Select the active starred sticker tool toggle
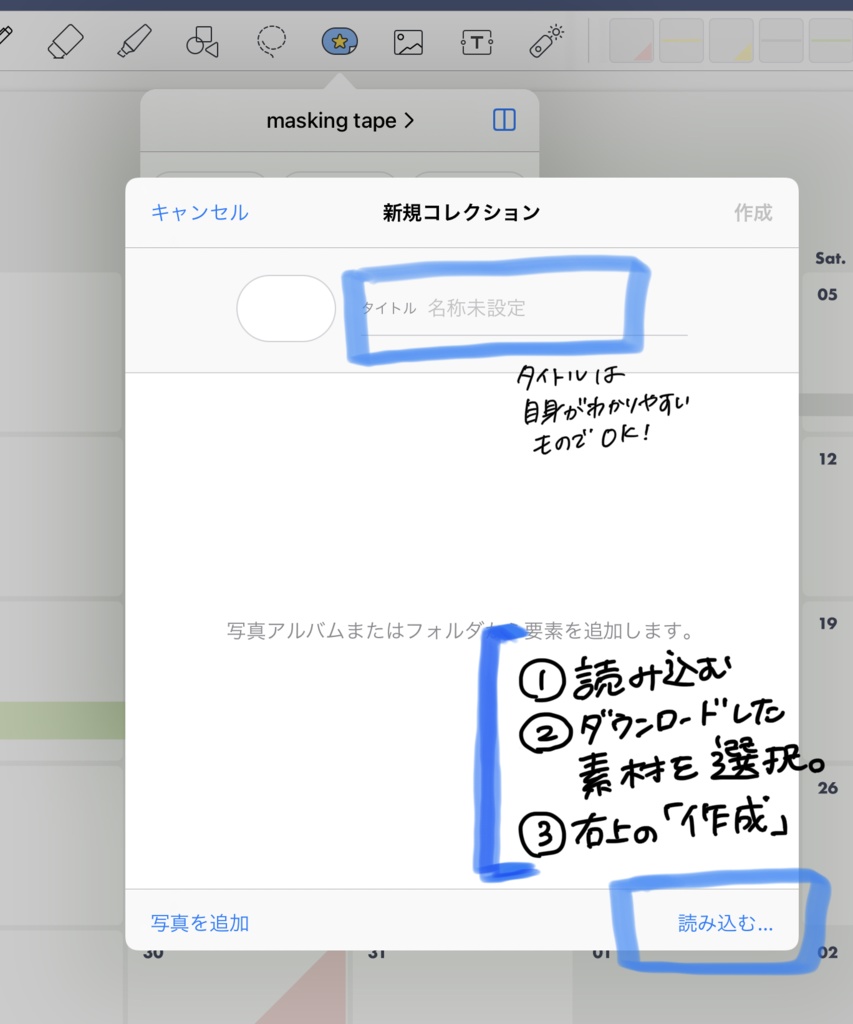The image size is (853, 1024). [x=339, y=41]
